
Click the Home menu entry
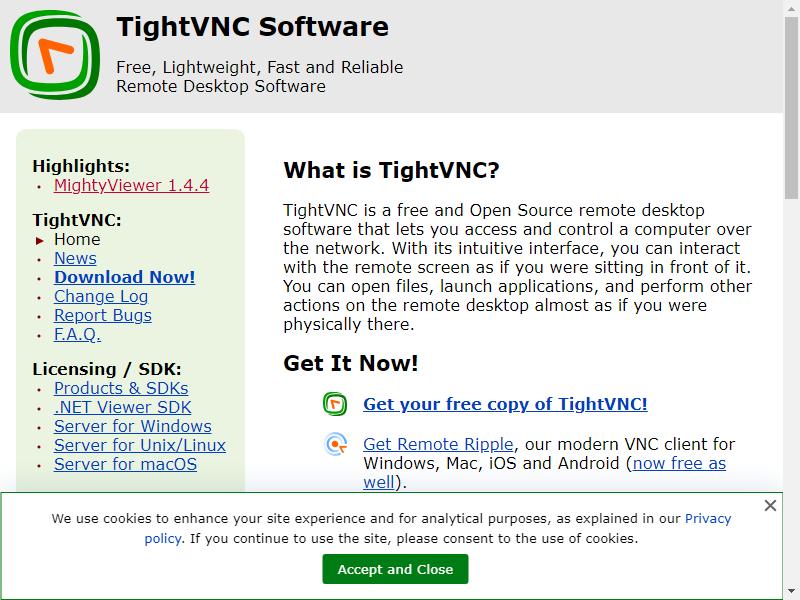(x=77, y=239)
